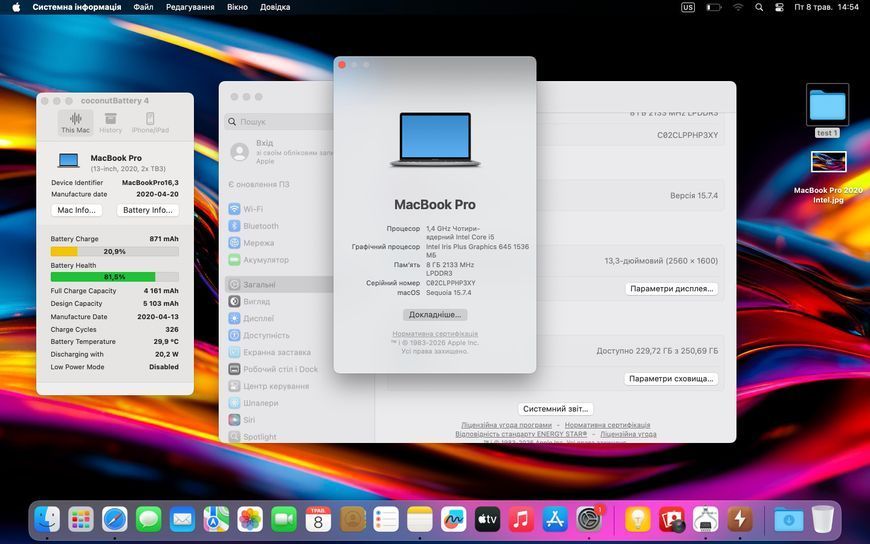The height and width of the screenshot is (544, 870).
Task: Open the Файл menu
Action: (143, 7)
